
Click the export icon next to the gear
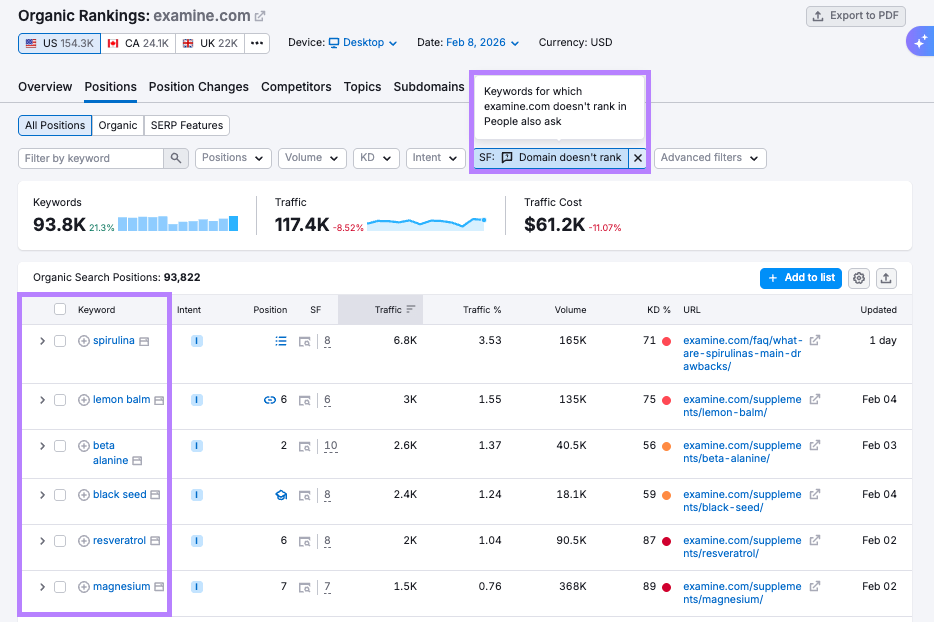coord(886,278)
